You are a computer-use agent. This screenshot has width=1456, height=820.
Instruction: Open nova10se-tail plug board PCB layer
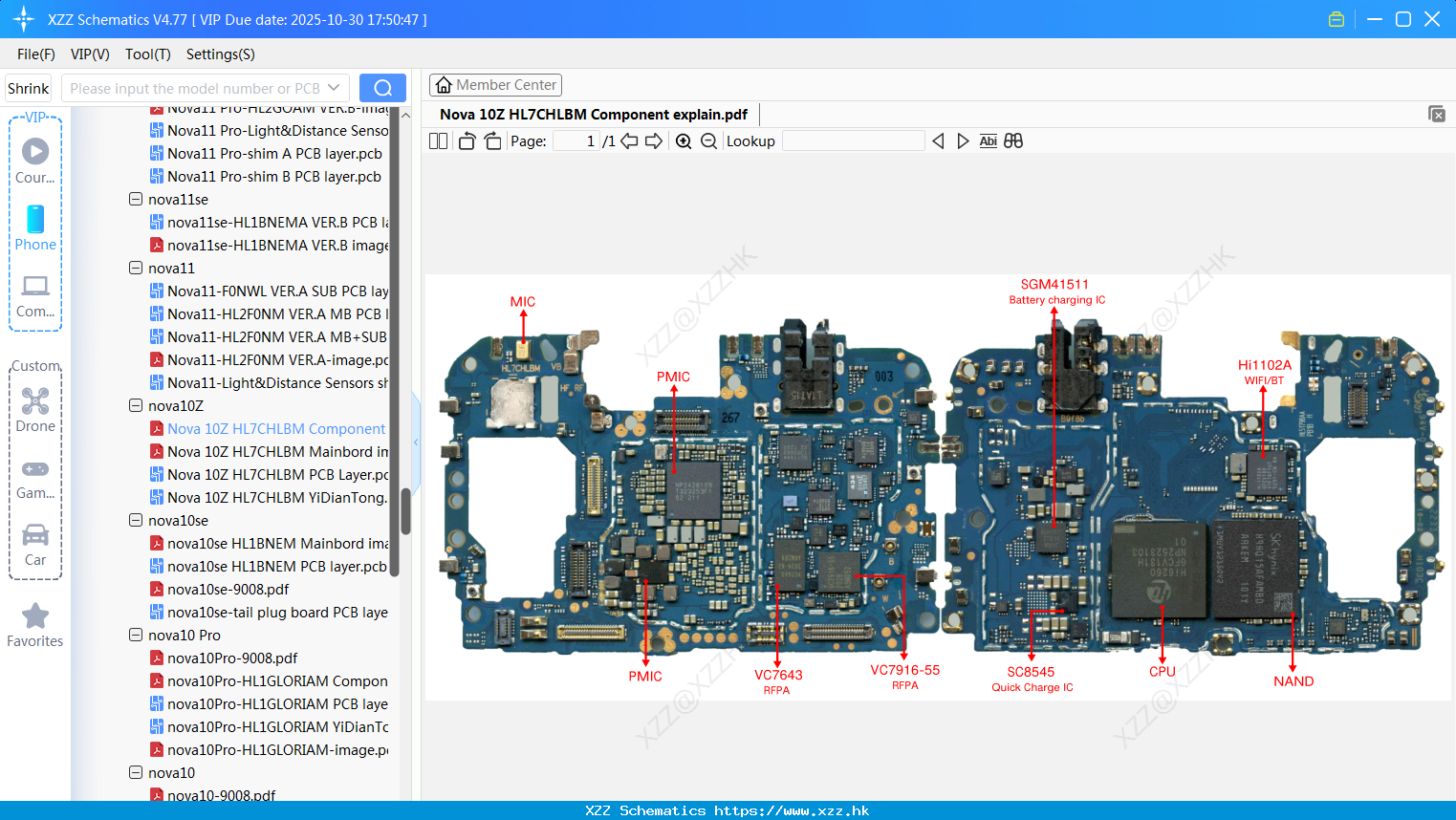click(270, 612)
